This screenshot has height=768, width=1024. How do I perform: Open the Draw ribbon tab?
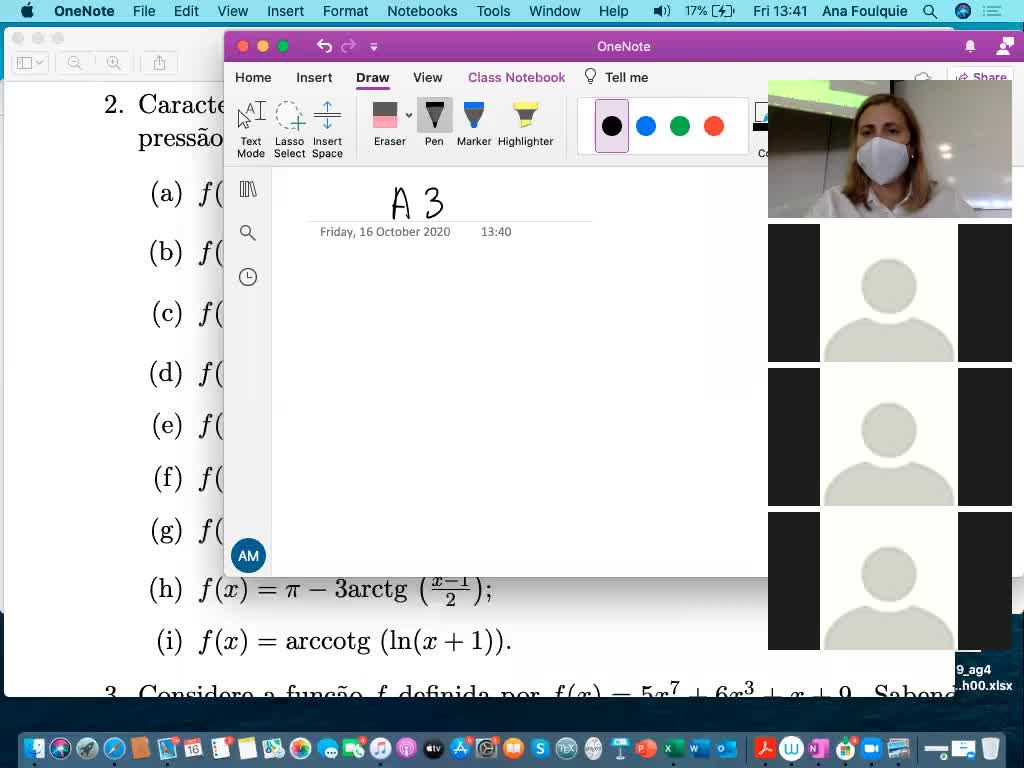[373, 77]
